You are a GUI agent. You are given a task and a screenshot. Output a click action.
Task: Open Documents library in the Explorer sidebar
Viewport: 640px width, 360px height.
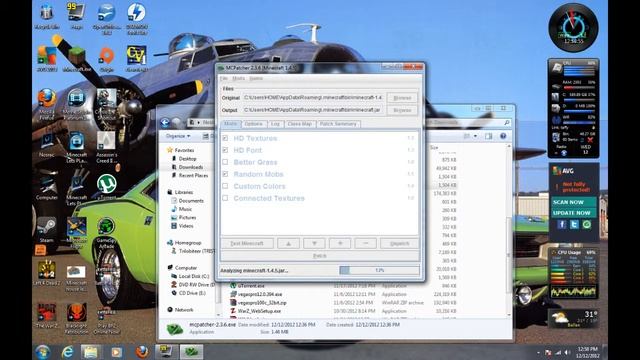click(191, 201)
